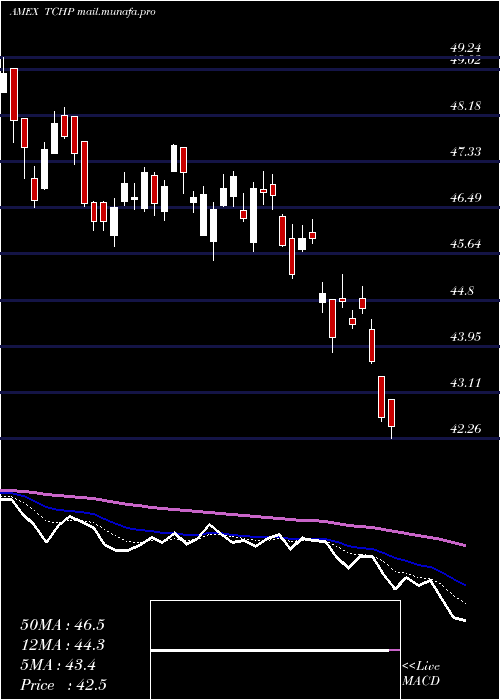500x700 pixels.
Task: Click the Price : 42.5 readout
Action: (63, 685)
